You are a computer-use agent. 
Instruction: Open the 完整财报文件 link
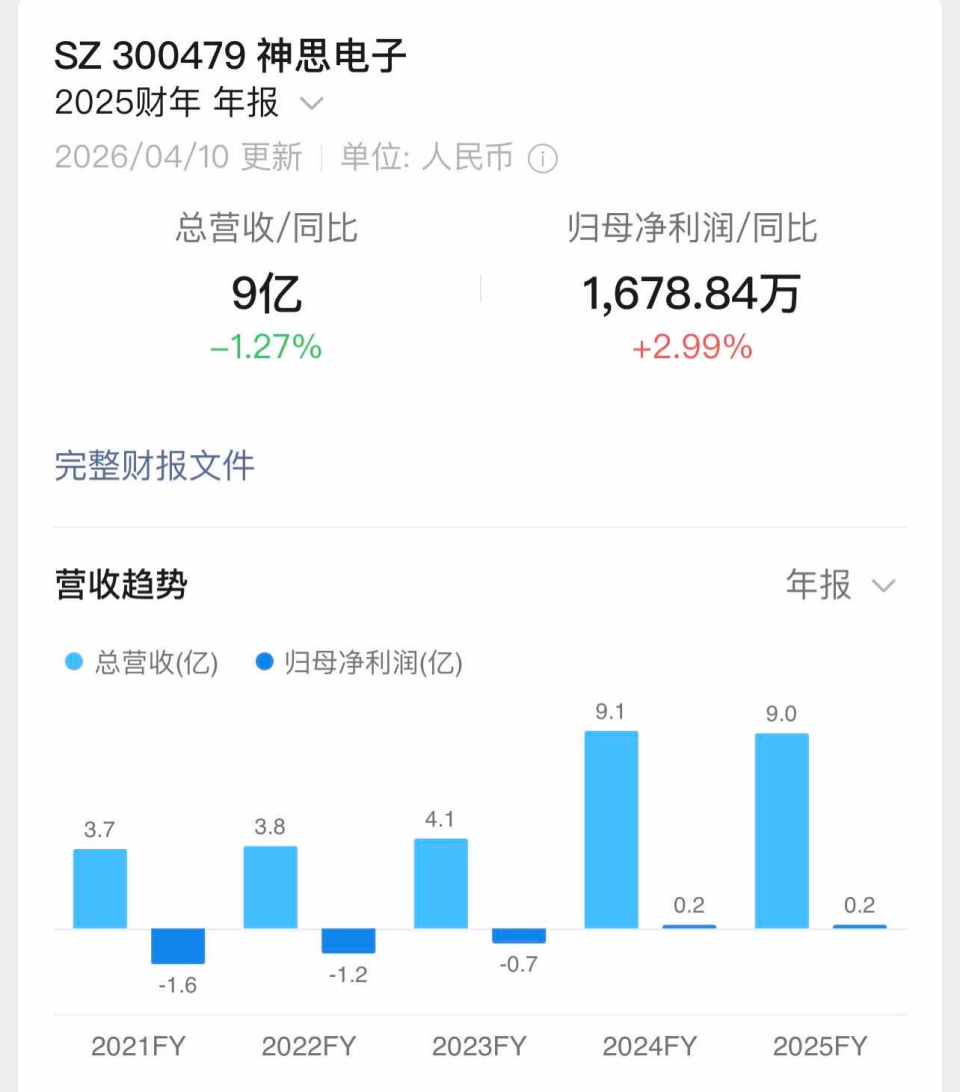(155, 466)
